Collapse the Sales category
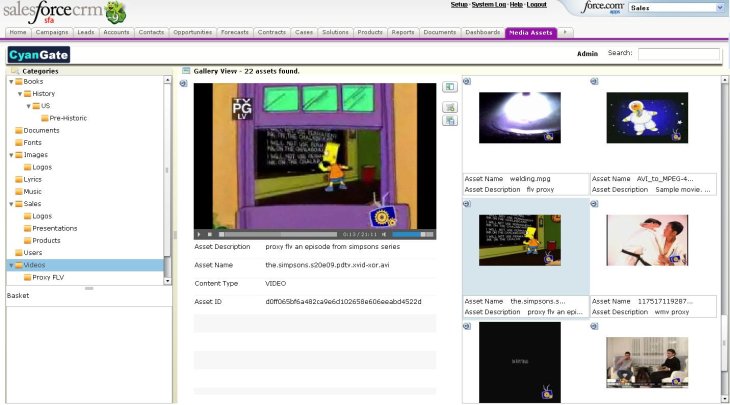 coord(11,204)
